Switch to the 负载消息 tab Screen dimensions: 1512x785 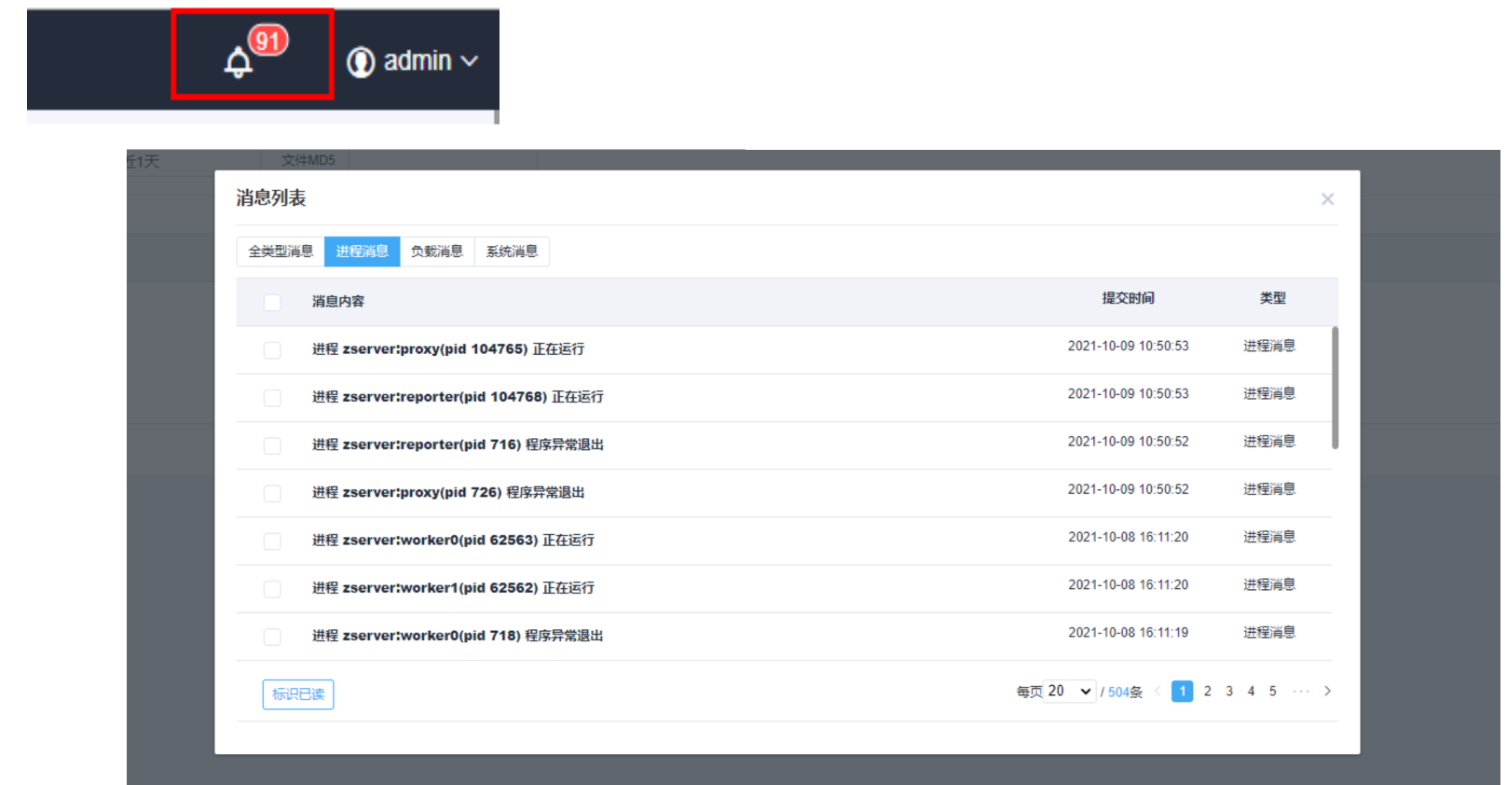437,252
